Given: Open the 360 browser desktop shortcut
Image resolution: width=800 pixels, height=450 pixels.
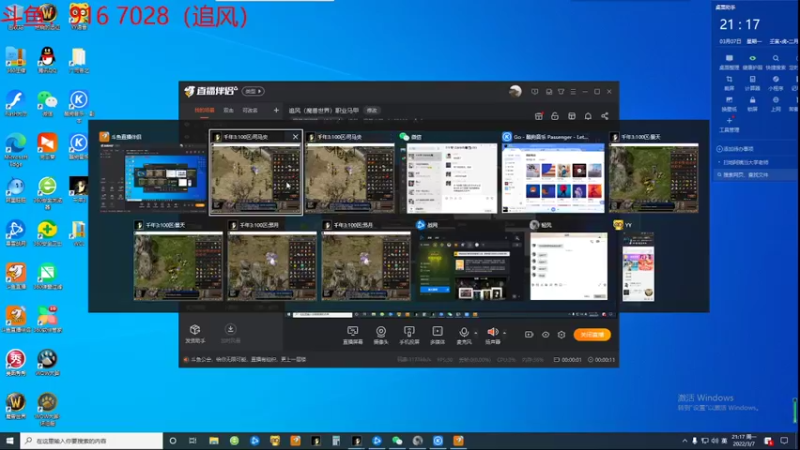Looking at the screenshot, I should pyautogui.click(x=47, y=193).
